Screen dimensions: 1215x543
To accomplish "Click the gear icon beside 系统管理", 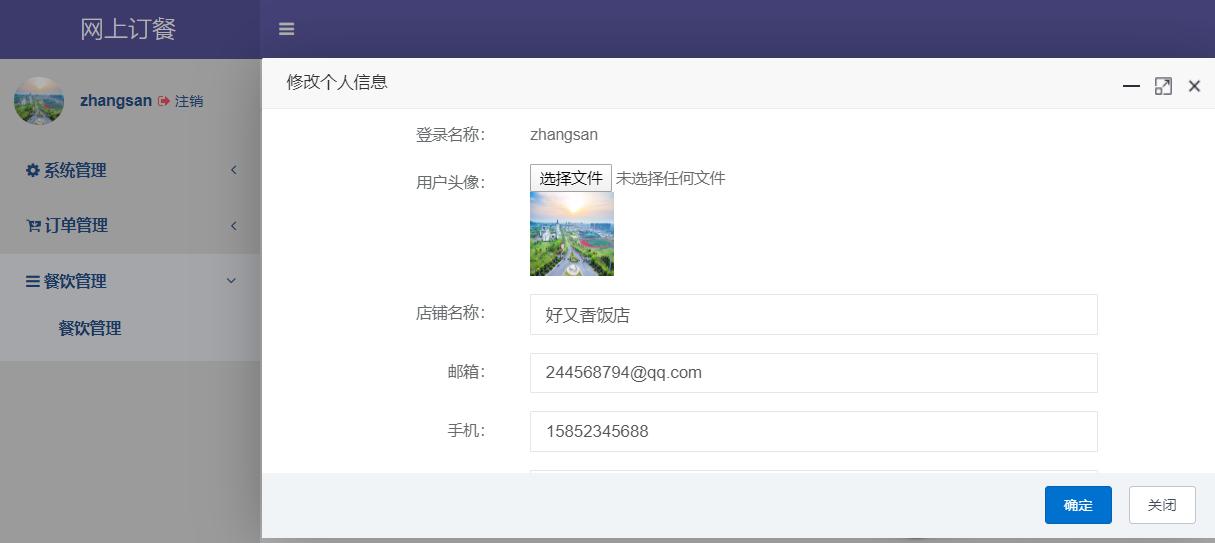I will 33,170.
